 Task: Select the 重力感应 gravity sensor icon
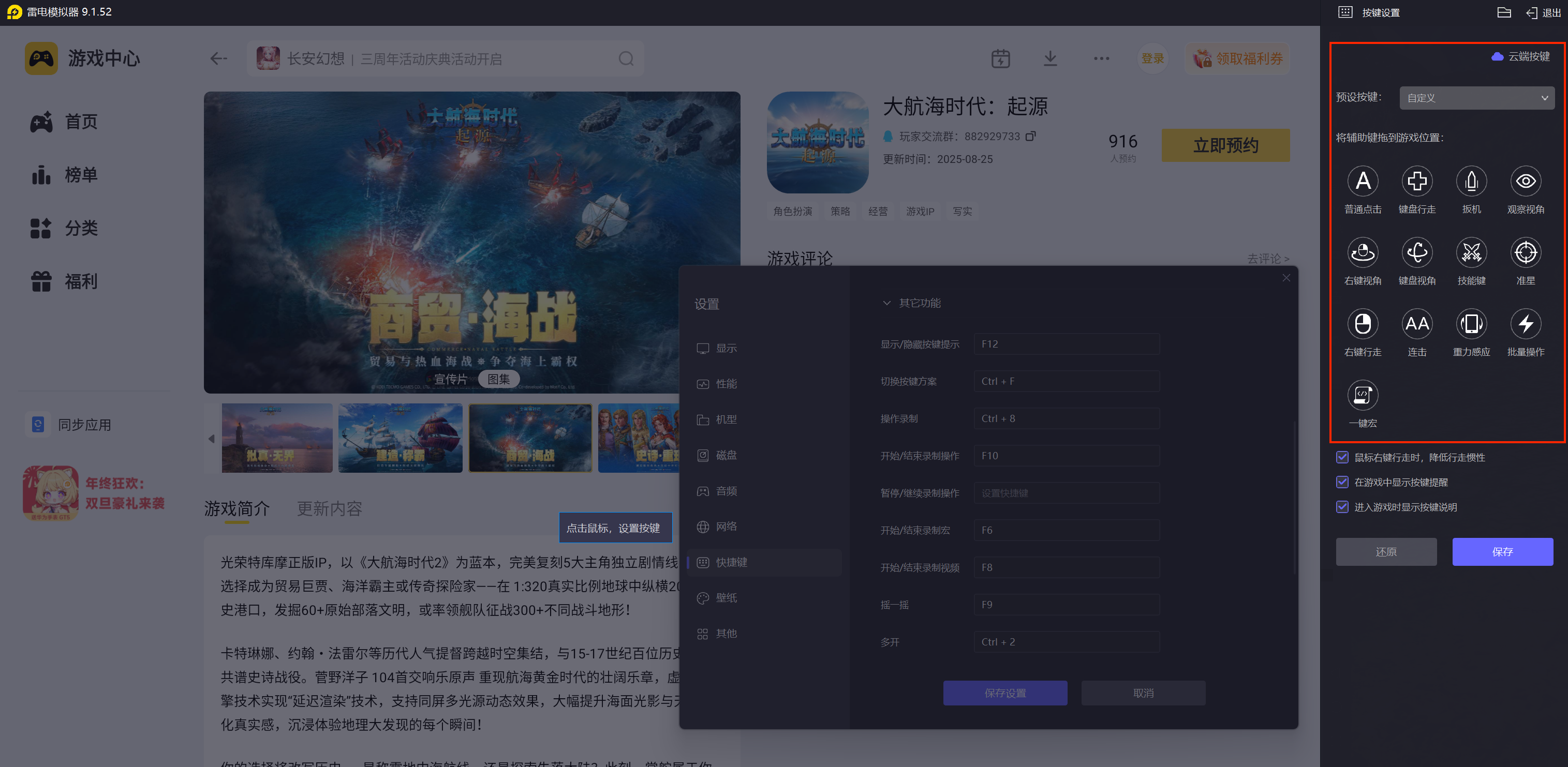pos(1471,324)
